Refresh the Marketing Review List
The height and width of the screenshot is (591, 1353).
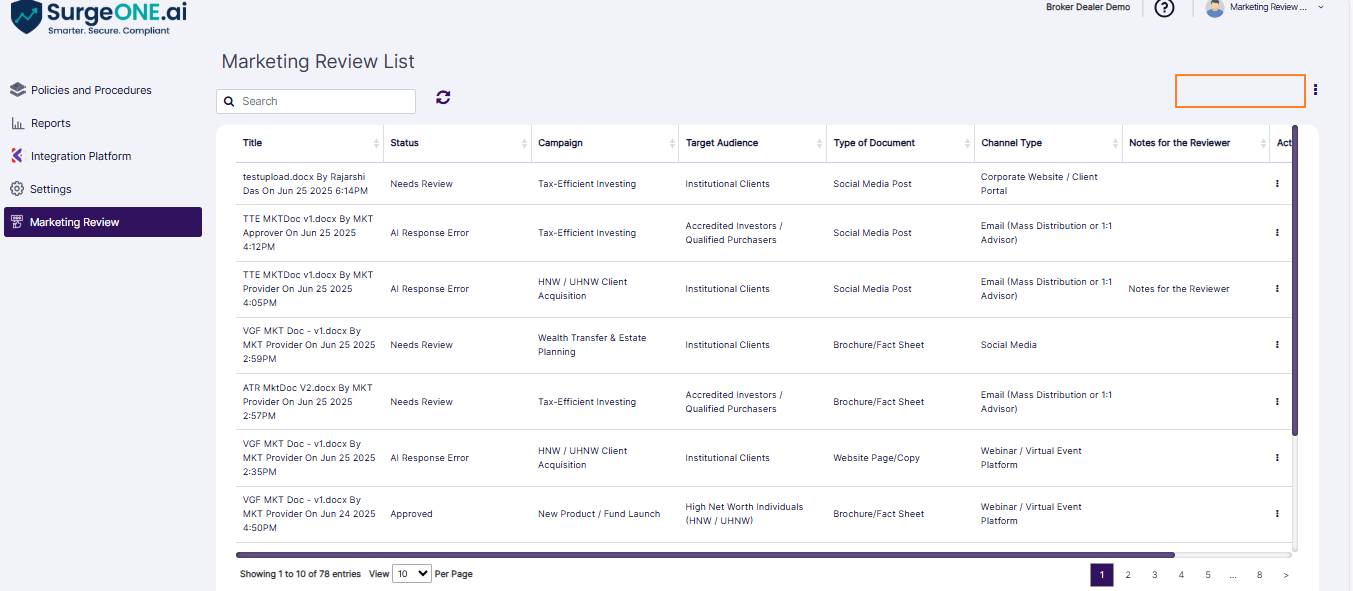click(442, 97)
